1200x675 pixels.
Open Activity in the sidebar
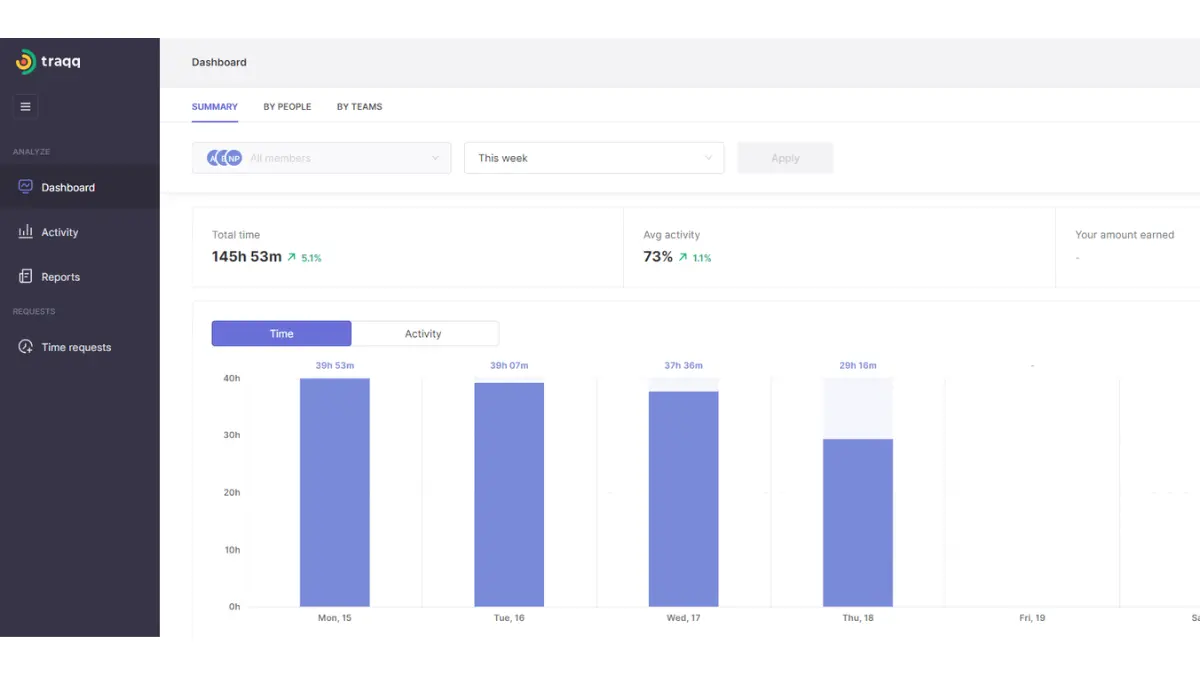(80, 232)
